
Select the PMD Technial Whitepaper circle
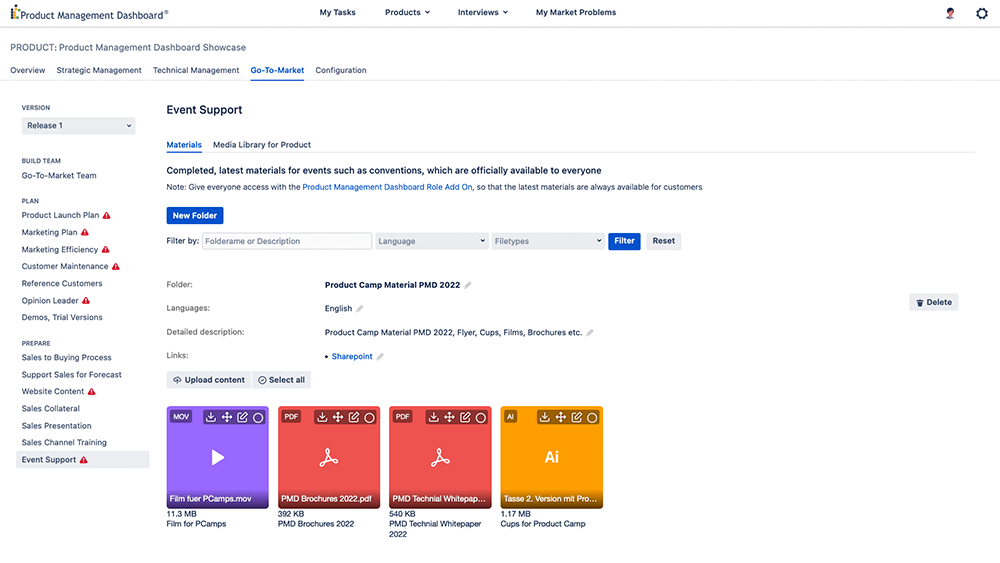point(481,418)
